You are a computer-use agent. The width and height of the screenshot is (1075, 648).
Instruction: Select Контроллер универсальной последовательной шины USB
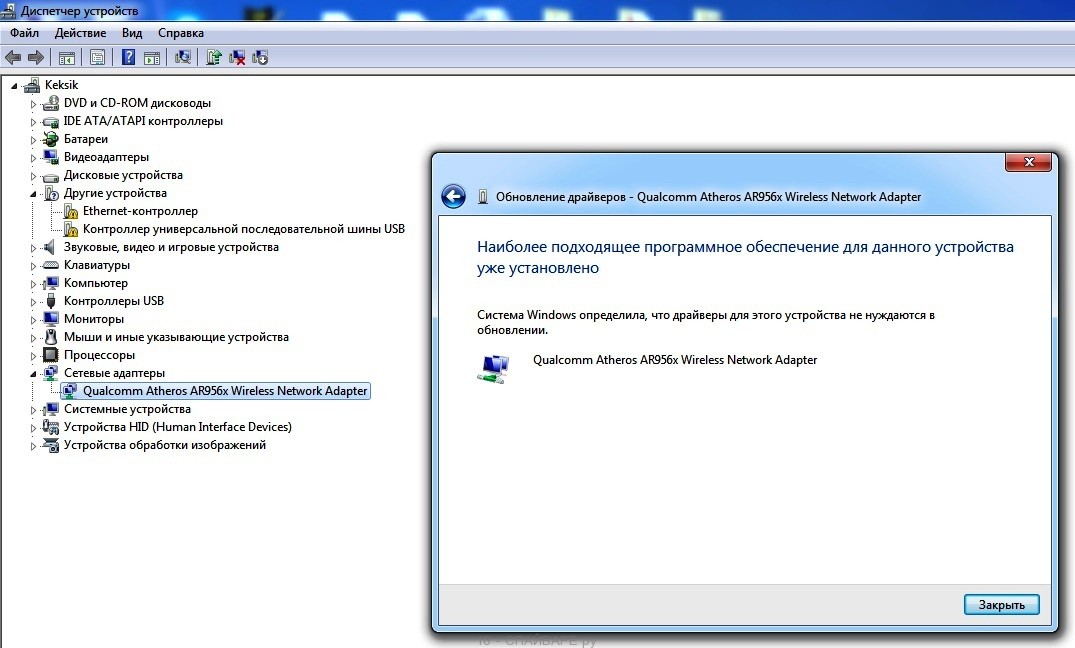243,229
